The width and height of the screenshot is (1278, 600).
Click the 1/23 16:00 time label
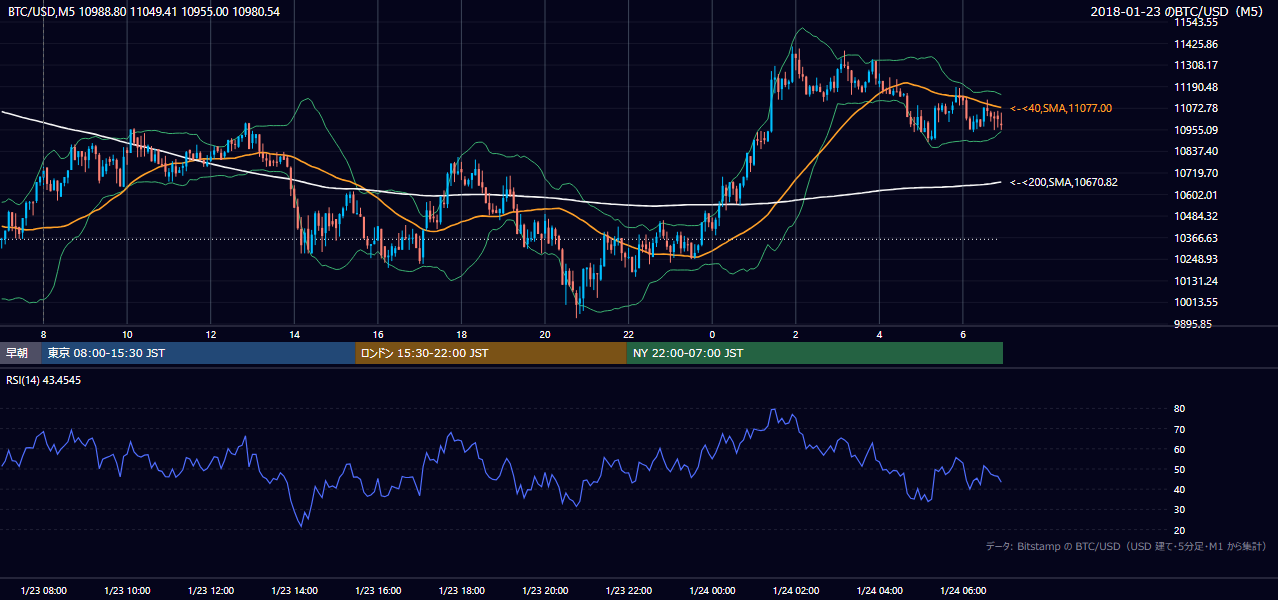pyautogui.click(x=378, y=591)
